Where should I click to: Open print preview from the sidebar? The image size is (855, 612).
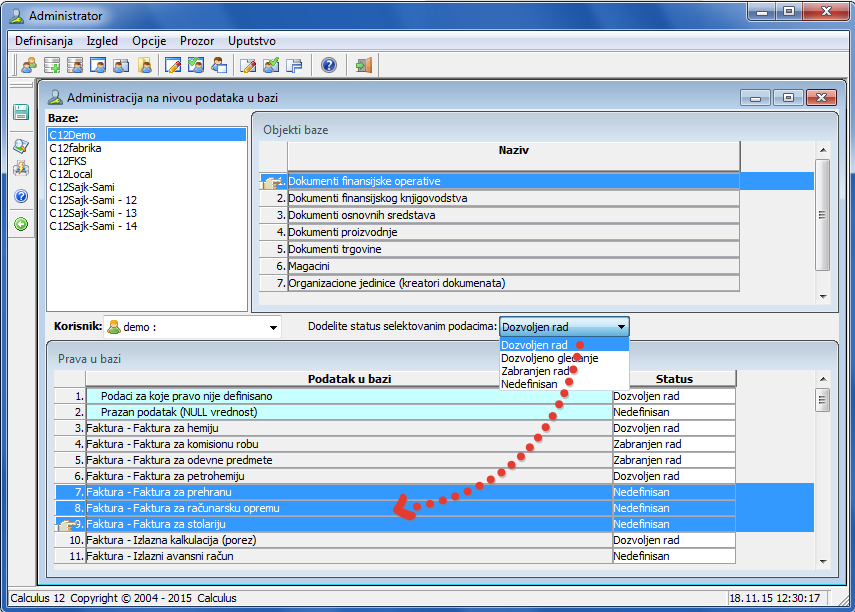(20, 146)
